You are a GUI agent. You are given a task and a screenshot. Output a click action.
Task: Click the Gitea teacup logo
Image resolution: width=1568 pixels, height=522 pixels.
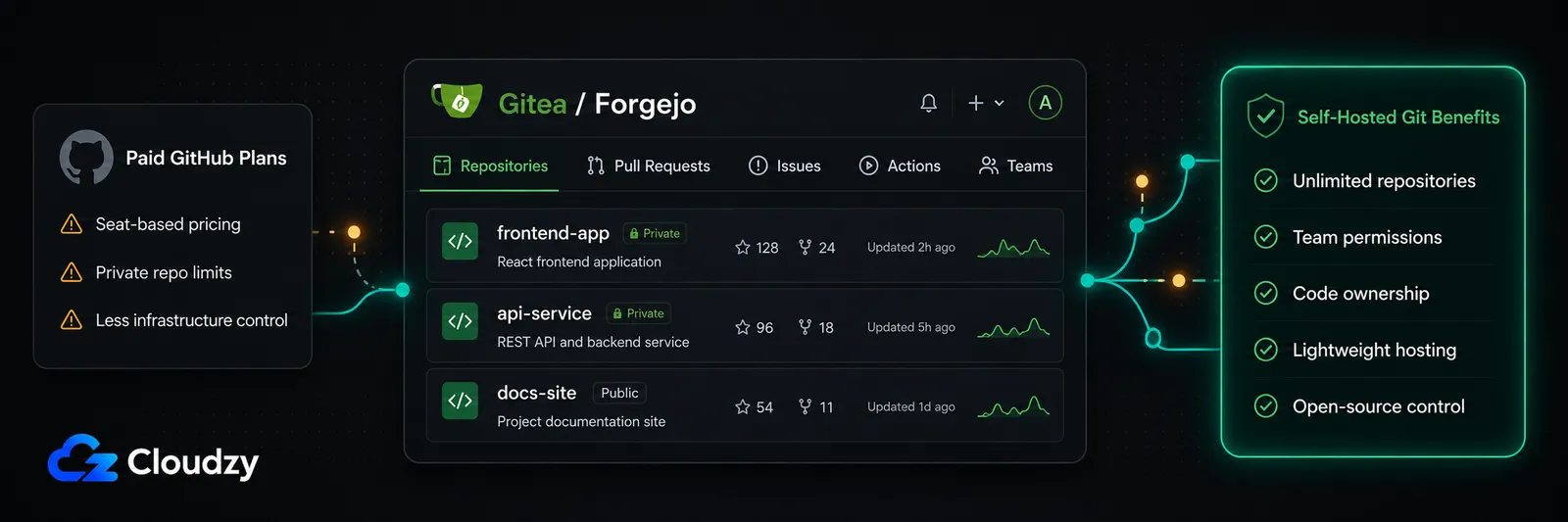click(x=457, y=100)
